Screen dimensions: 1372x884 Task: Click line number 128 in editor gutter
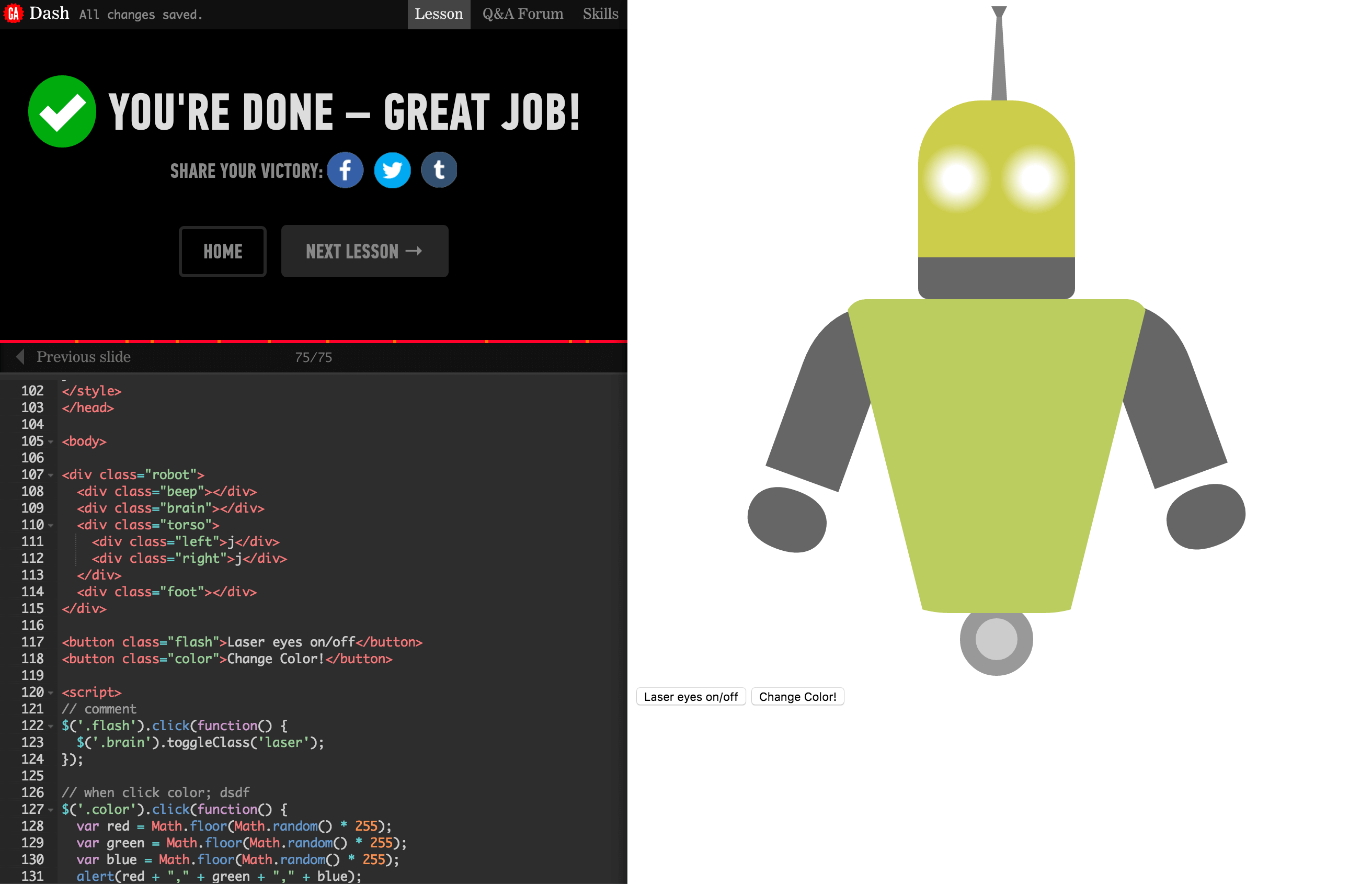[32, 826]
